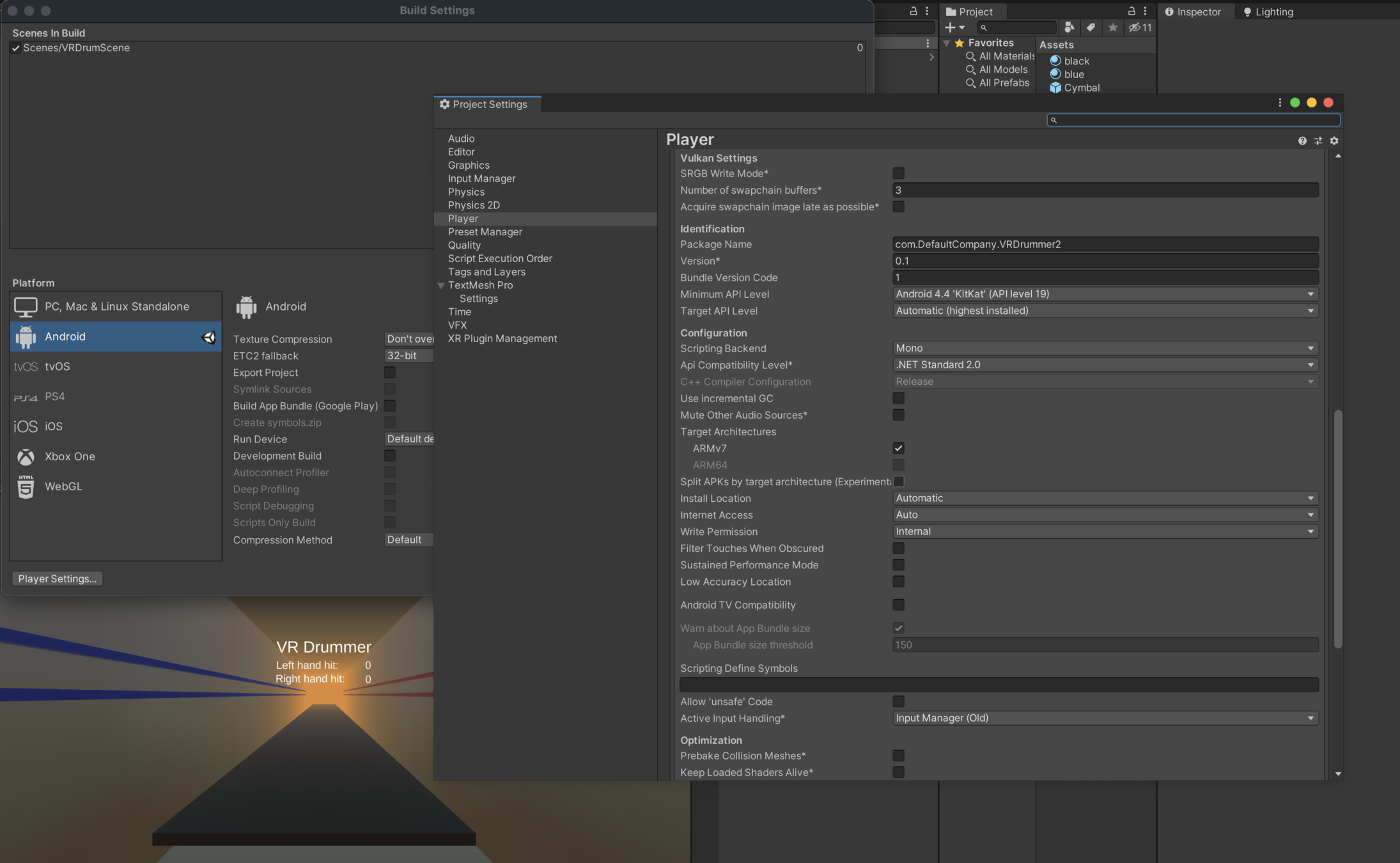The height and width of the screenshot is (863, 1400).
Task: Select the WebGL platform
Action: coord(63,486)
